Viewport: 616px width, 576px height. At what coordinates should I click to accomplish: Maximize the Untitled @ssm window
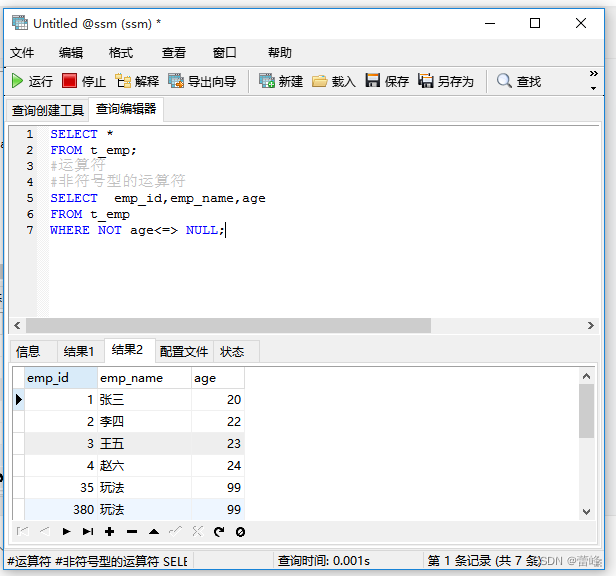click(535, 23)
